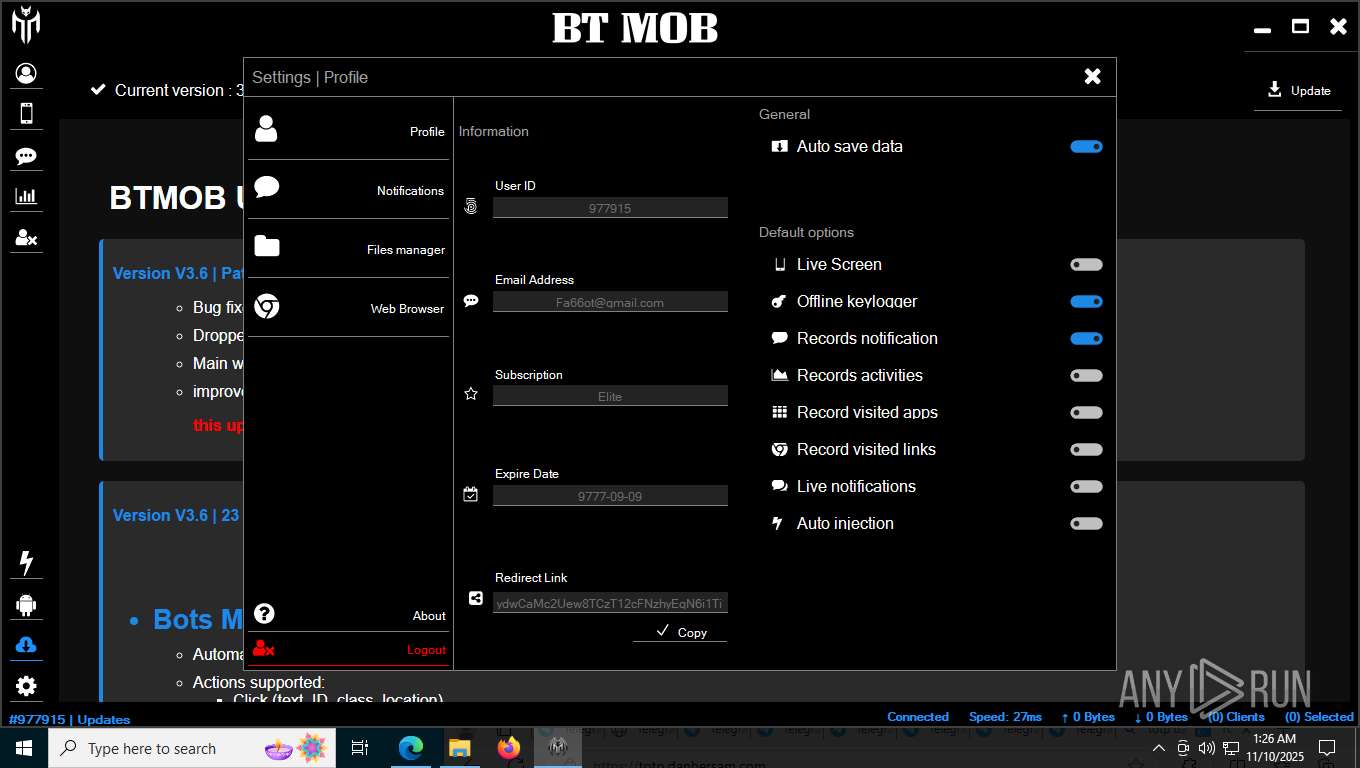Image resolution: width=1360 pixels, height=768 pixels.
Task: Click the chart icon next to Records activities
Action: 780,375
